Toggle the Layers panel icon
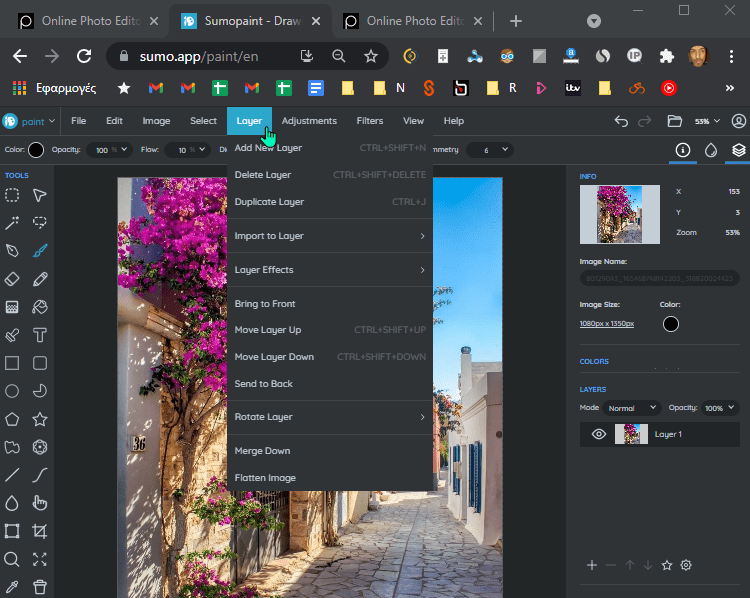 pos(738,150)
